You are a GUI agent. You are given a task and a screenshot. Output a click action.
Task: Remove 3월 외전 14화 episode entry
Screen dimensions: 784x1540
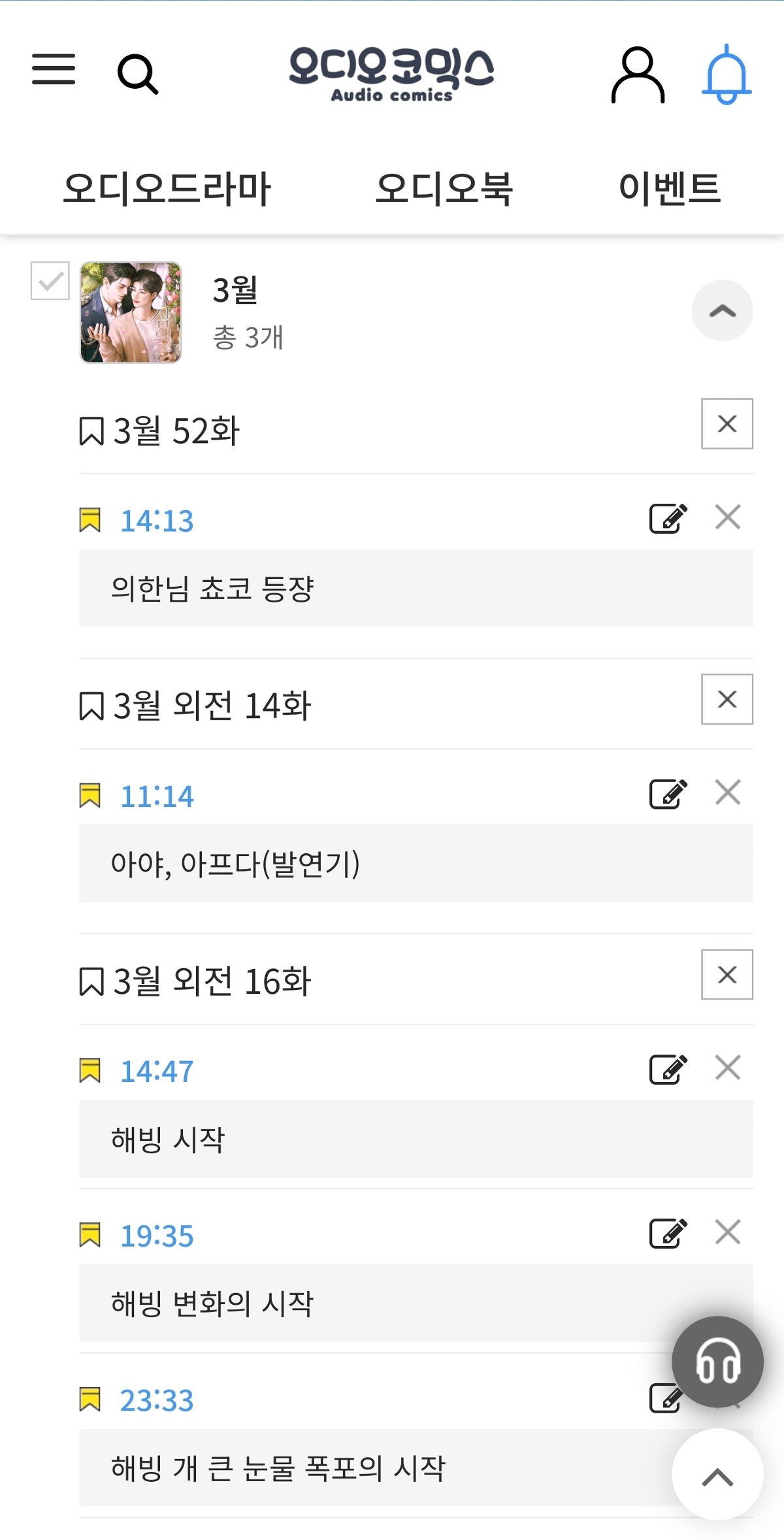(x=727, y=699)
